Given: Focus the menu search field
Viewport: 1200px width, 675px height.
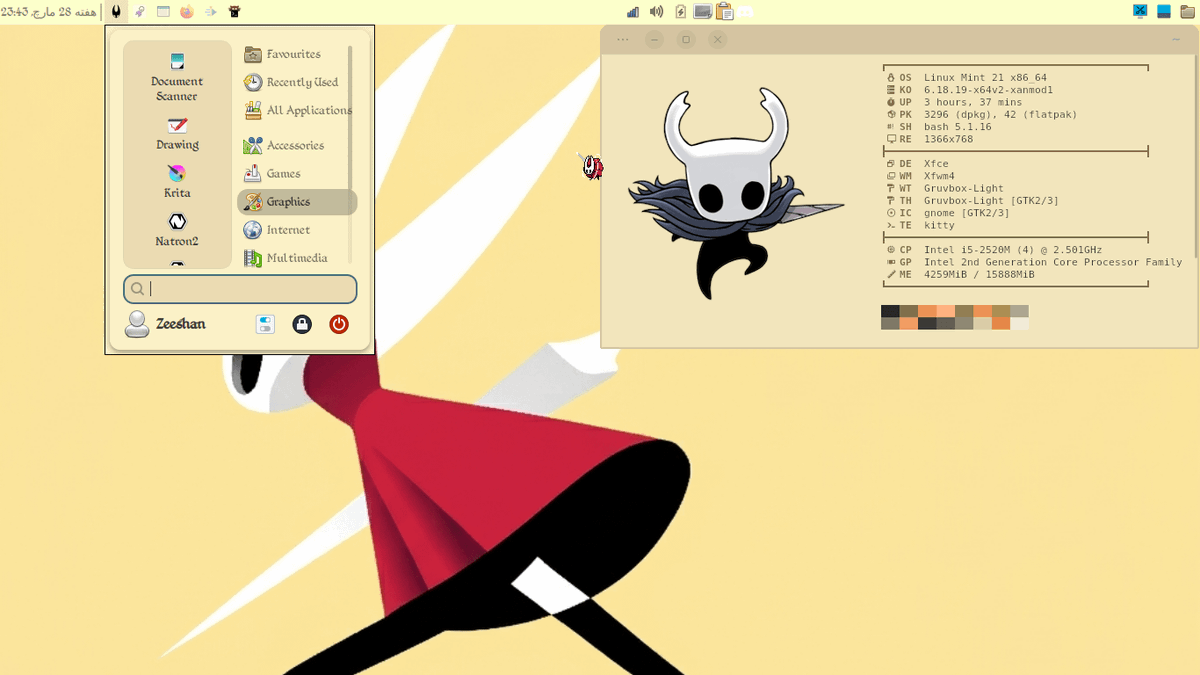Looking at the screenshot, I should click(240, 289).
